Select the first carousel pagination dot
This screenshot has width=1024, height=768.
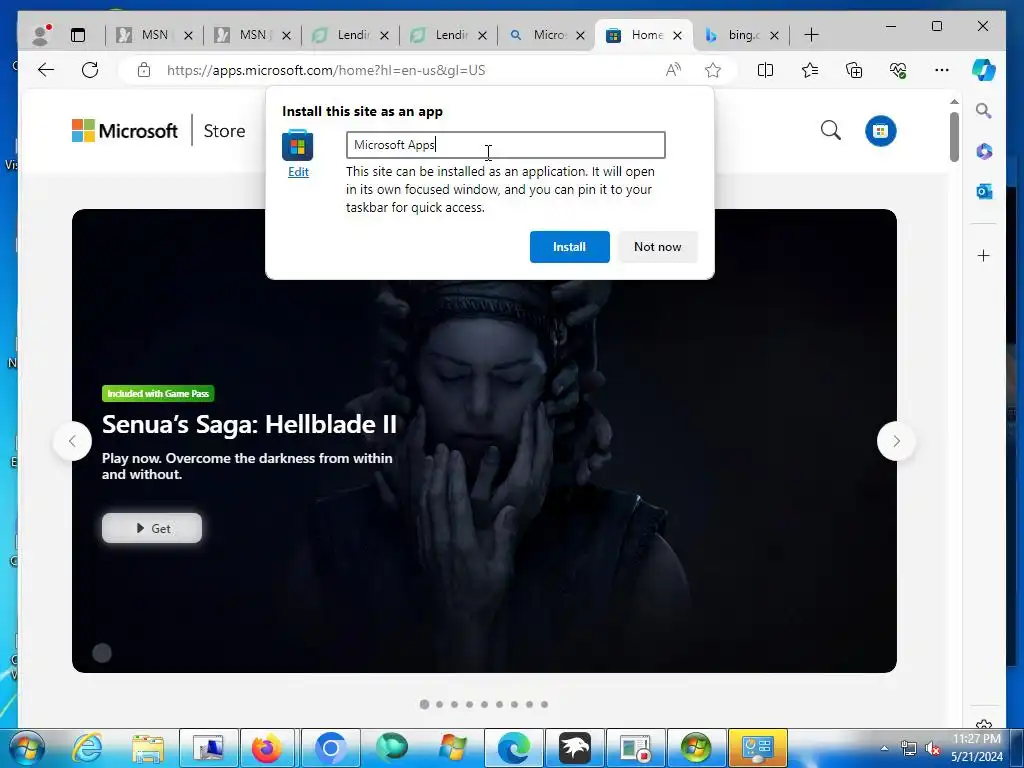424,704
